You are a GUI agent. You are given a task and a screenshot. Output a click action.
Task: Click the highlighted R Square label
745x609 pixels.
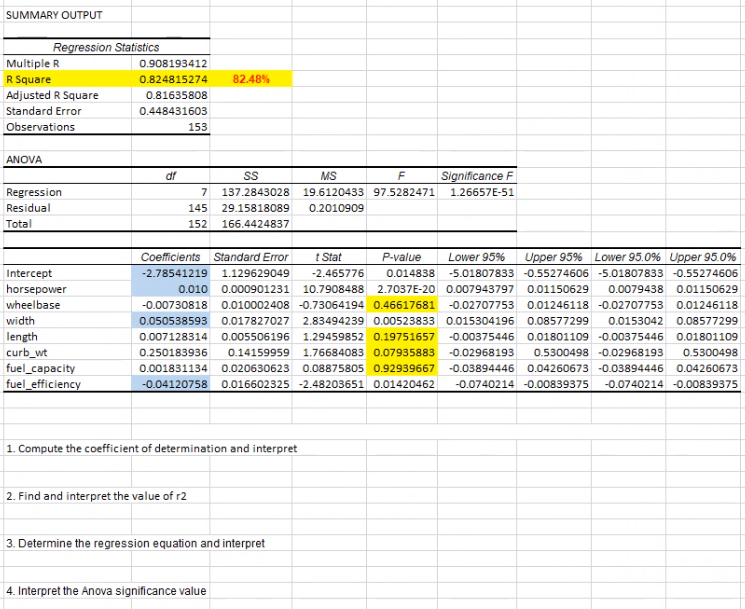29,79
